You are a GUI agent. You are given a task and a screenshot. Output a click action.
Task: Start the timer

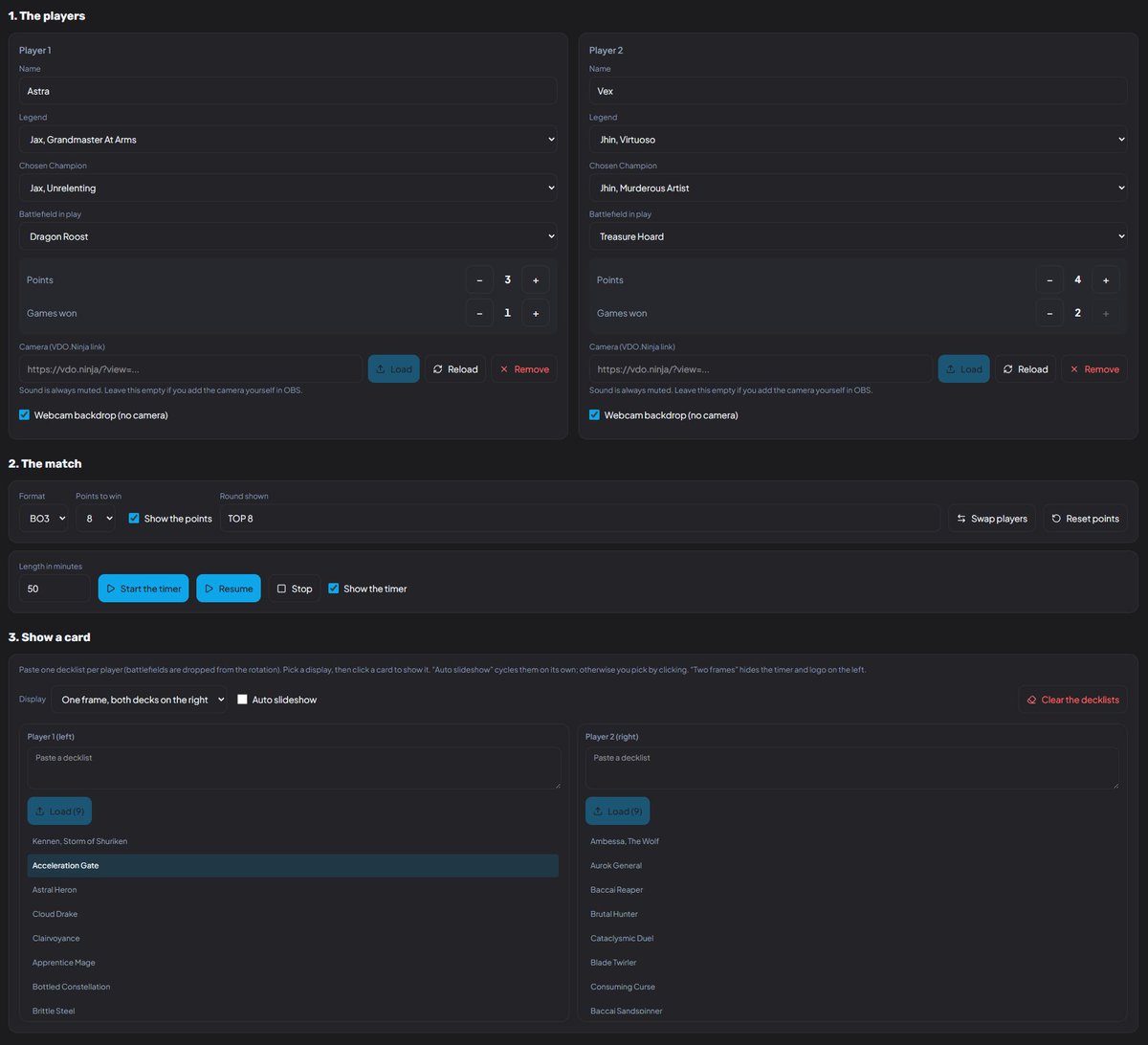point(143,589)
